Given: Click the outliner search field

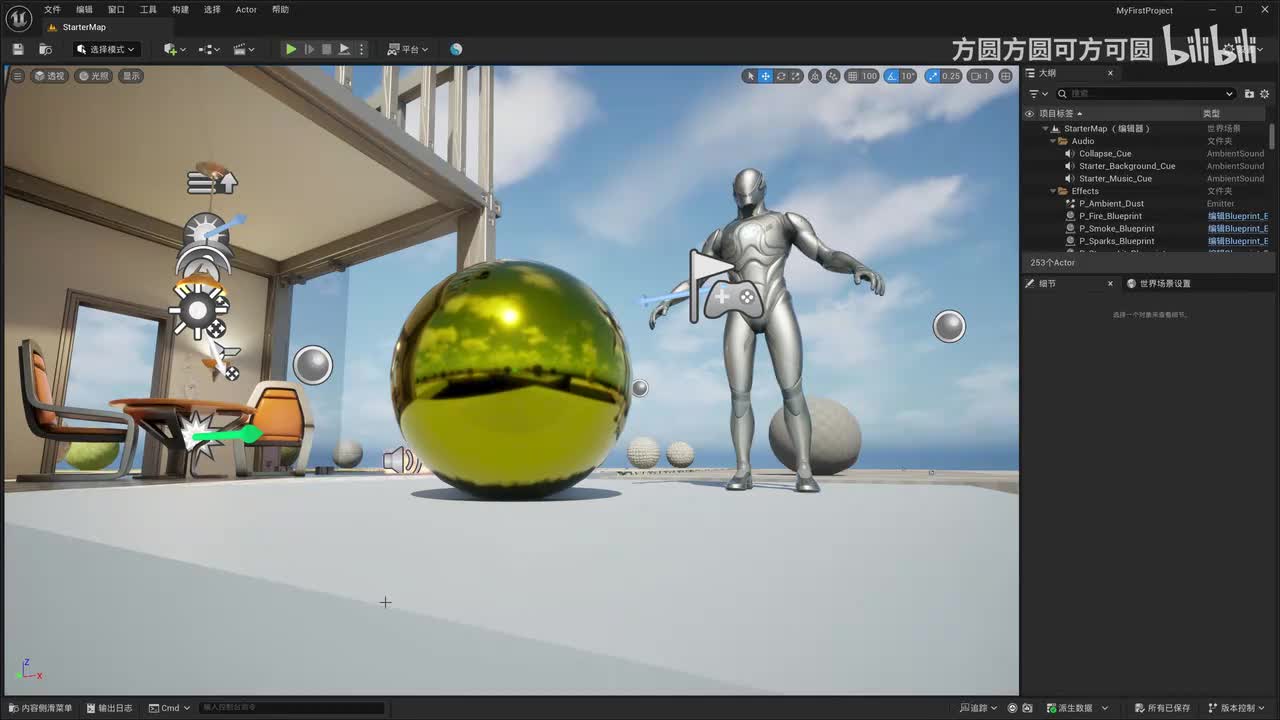Looking at the screenshot, I should click(x=1146, y=94).
